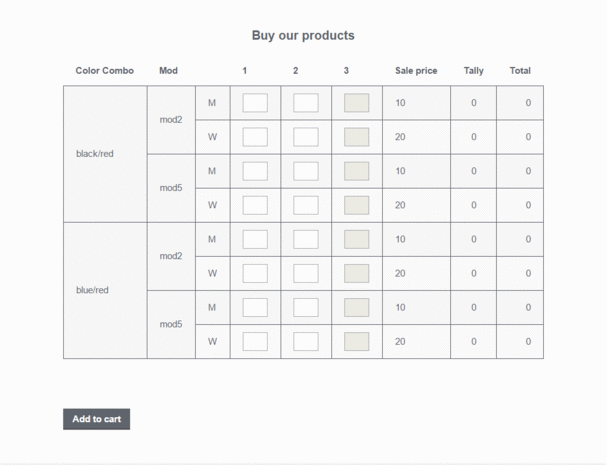Click the "W" label in black/red mod2
The image size is (607, 465).
pos(212,137)
